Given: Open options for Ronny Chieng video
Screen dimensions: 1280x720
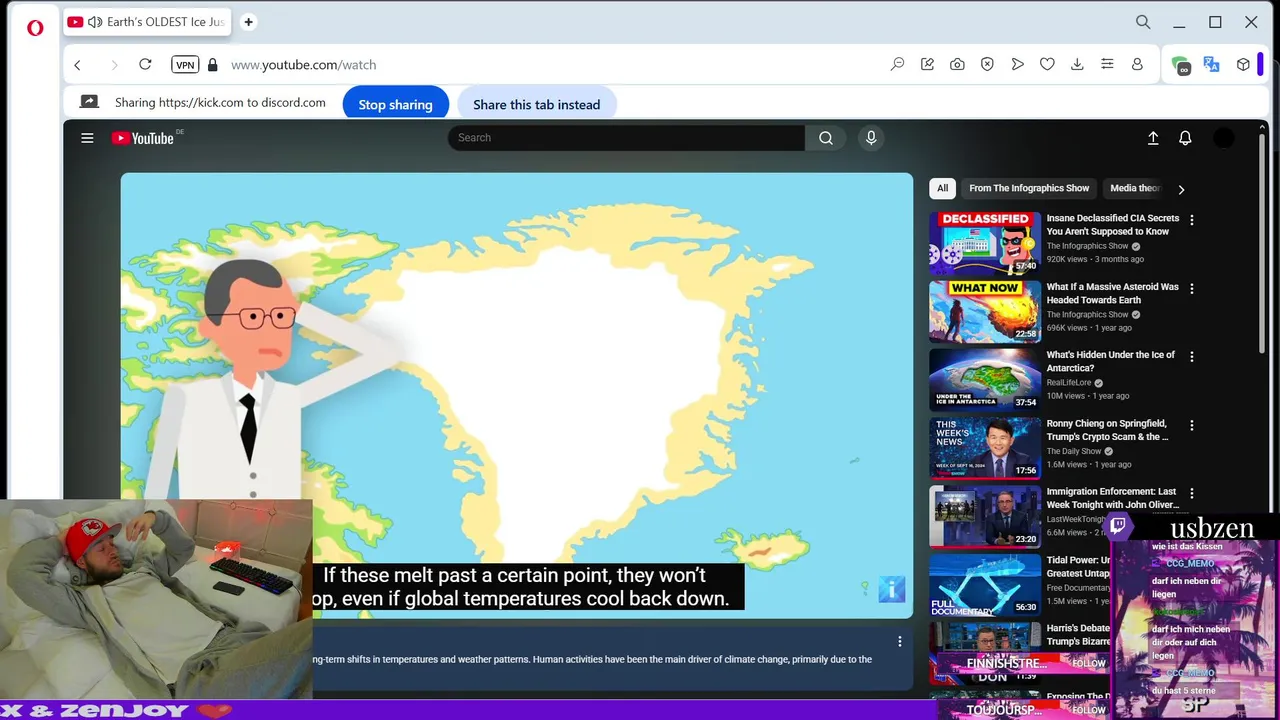Looking at the screenshot, I should tap(1191, 426).
